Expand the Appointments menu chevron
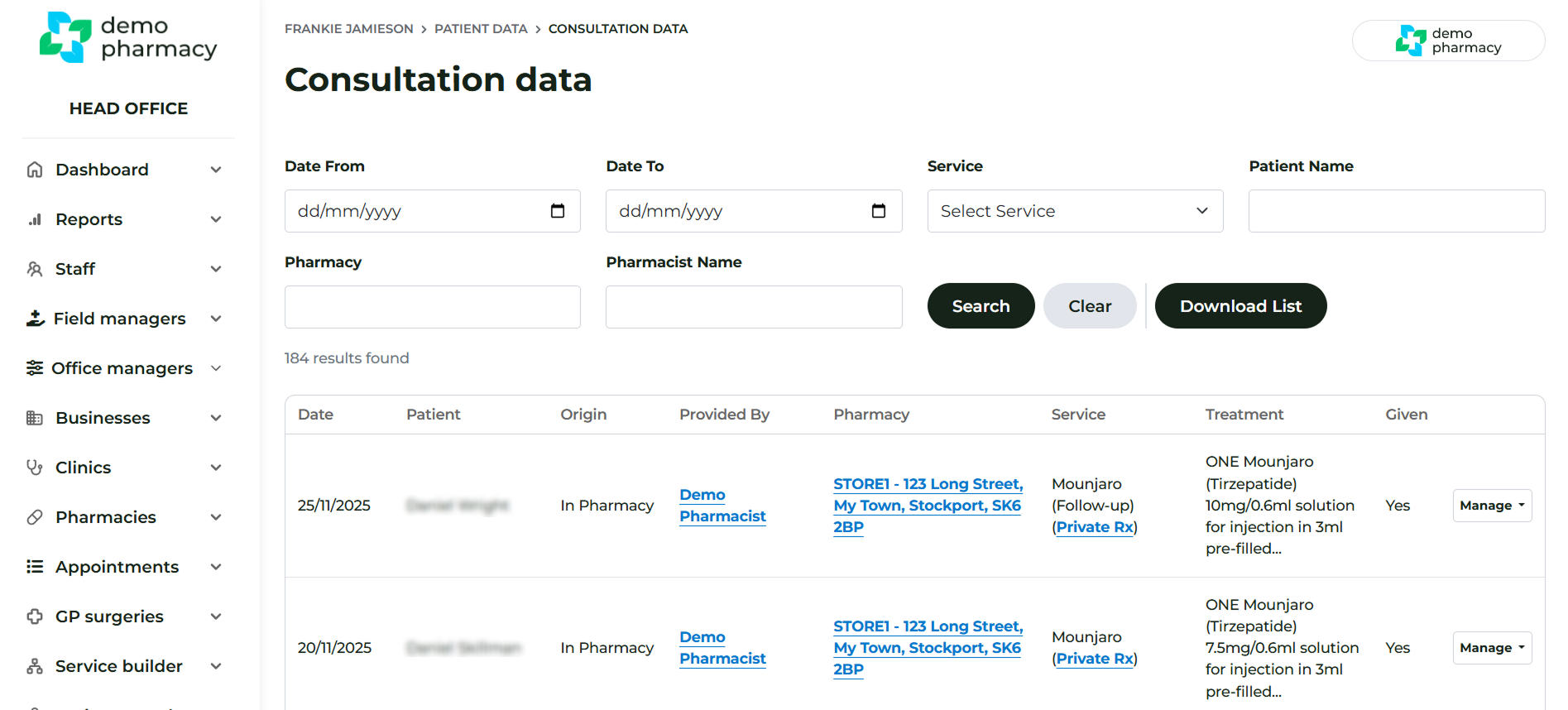Image resolution: width=1568 pixels, height=710 pixels. coord(216,567)
